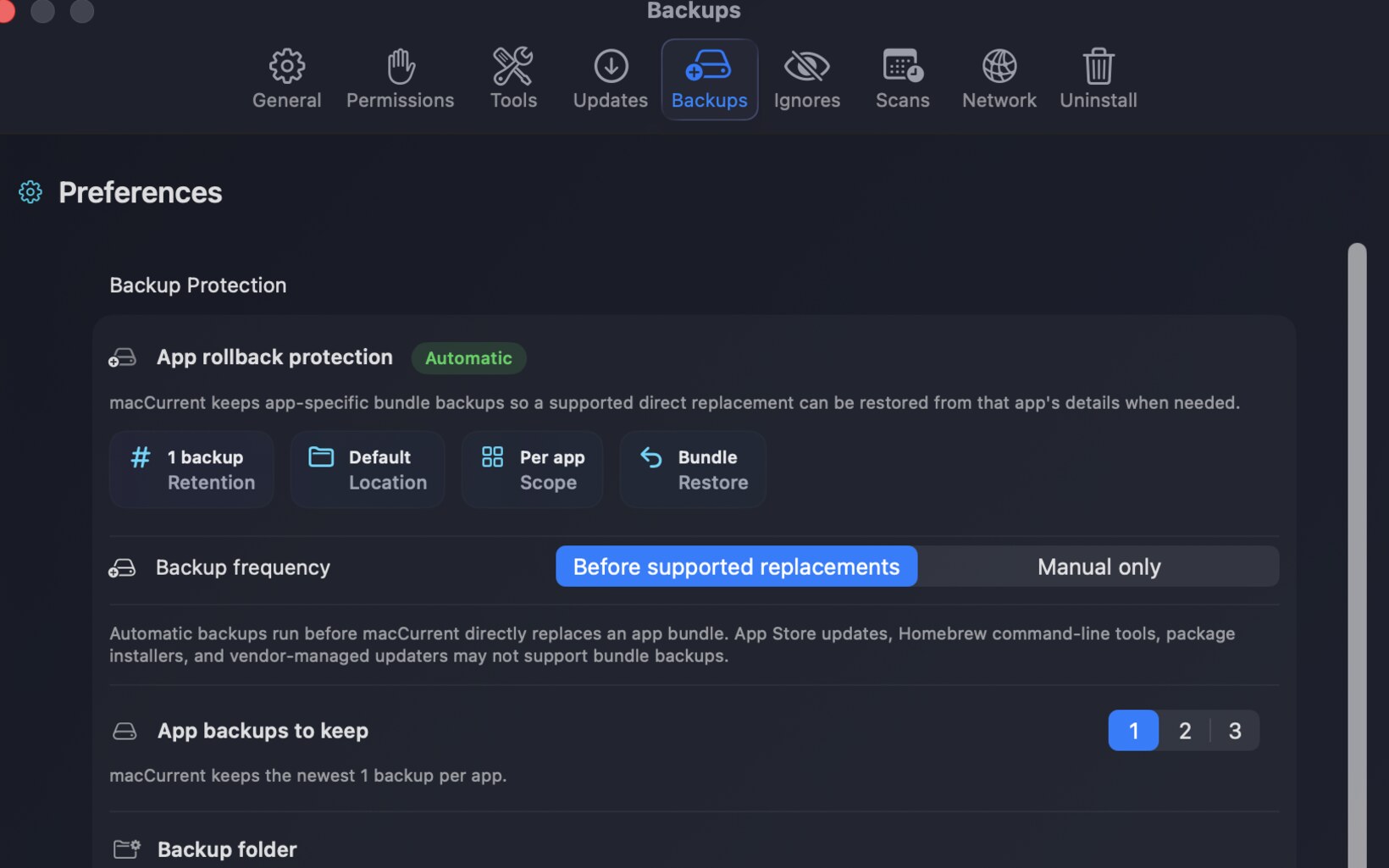
Task: Click the vertical scrollbar thumb
Action: 1357,555
